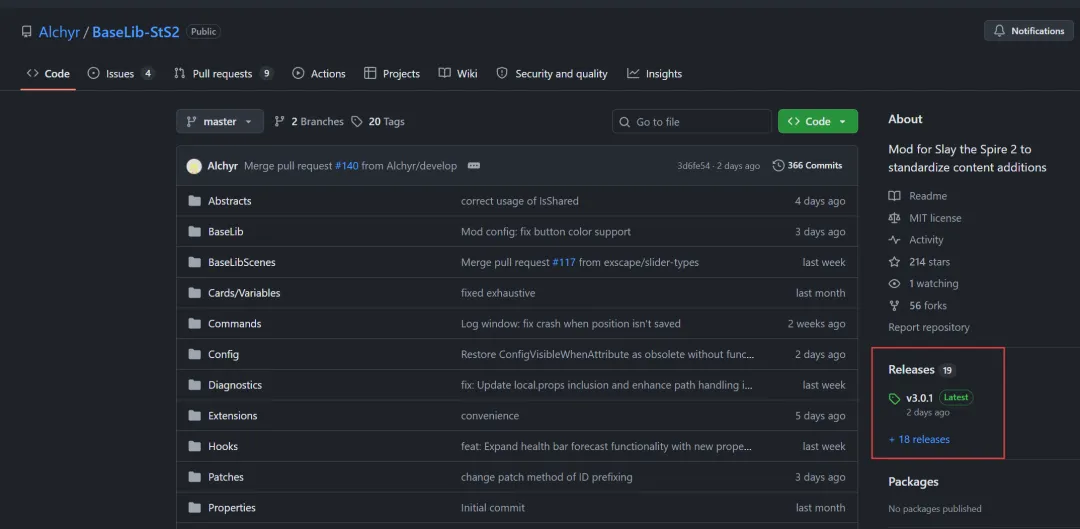This screenshot has height=529, width=1080.
Task: View the 2 Branches link
Action: (309, 121)
